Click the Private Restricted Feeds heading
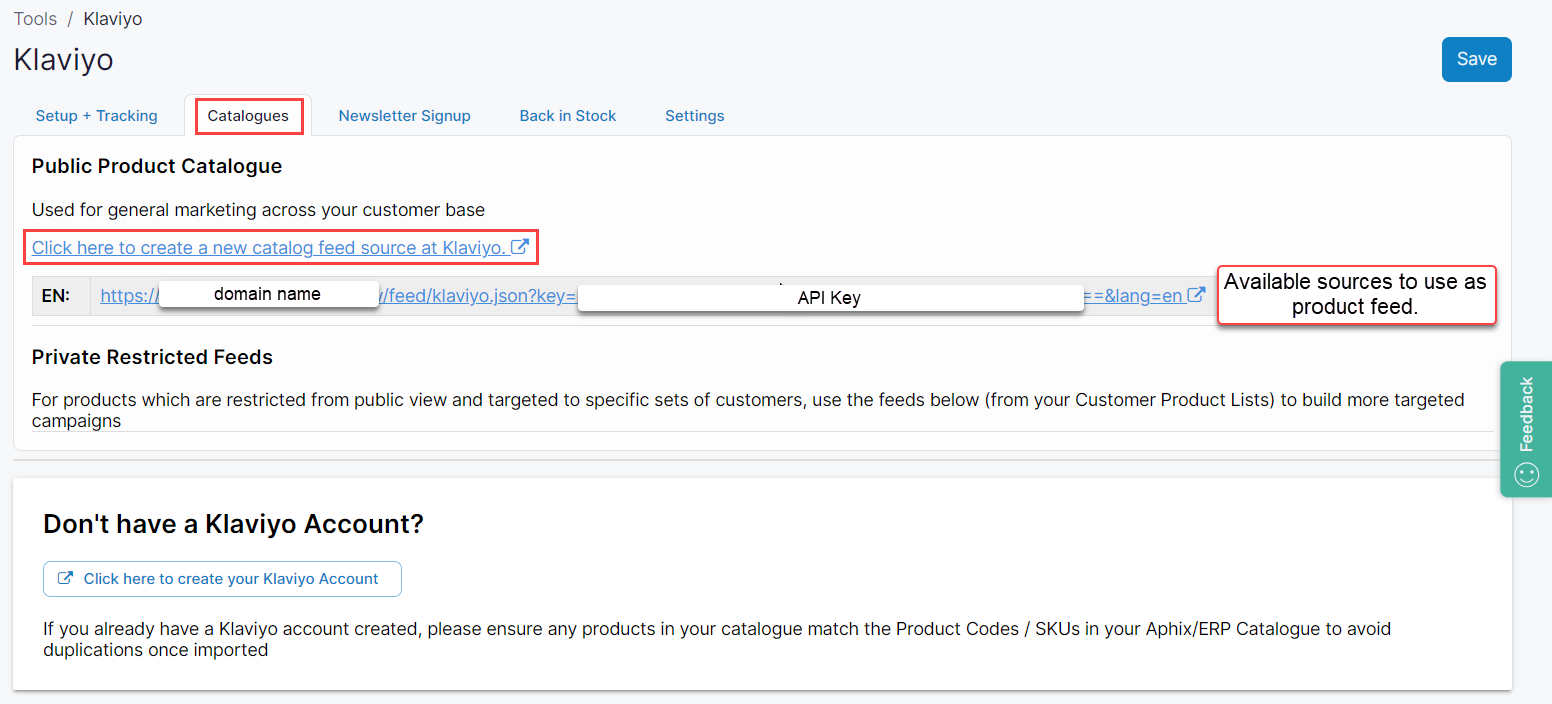 [x=152, y=357]
